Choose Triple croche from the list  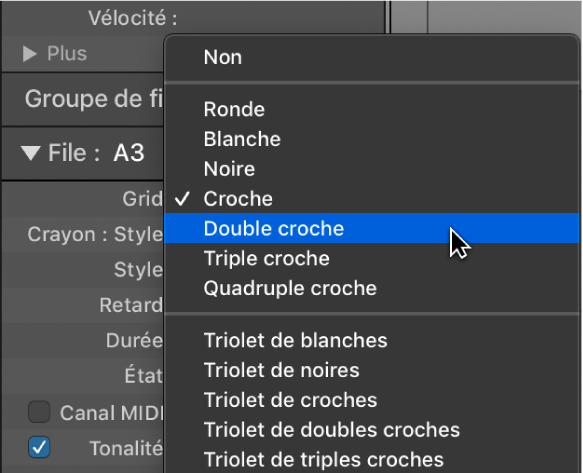click(372, 258)
